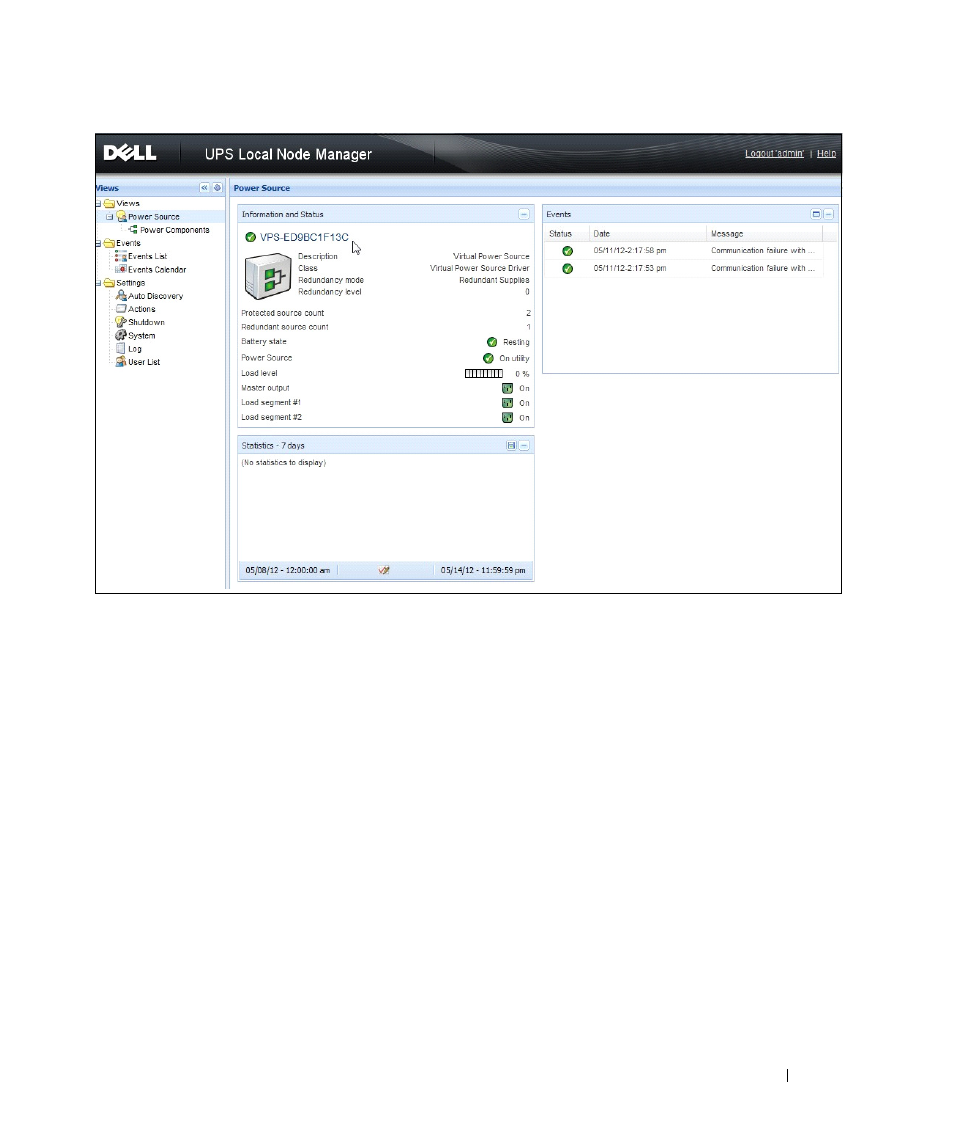Image resolution: width=954 pixels, height=1145 pixels.
Task: Click the Power Source tree node icon
Action: (x=121, y=217)
